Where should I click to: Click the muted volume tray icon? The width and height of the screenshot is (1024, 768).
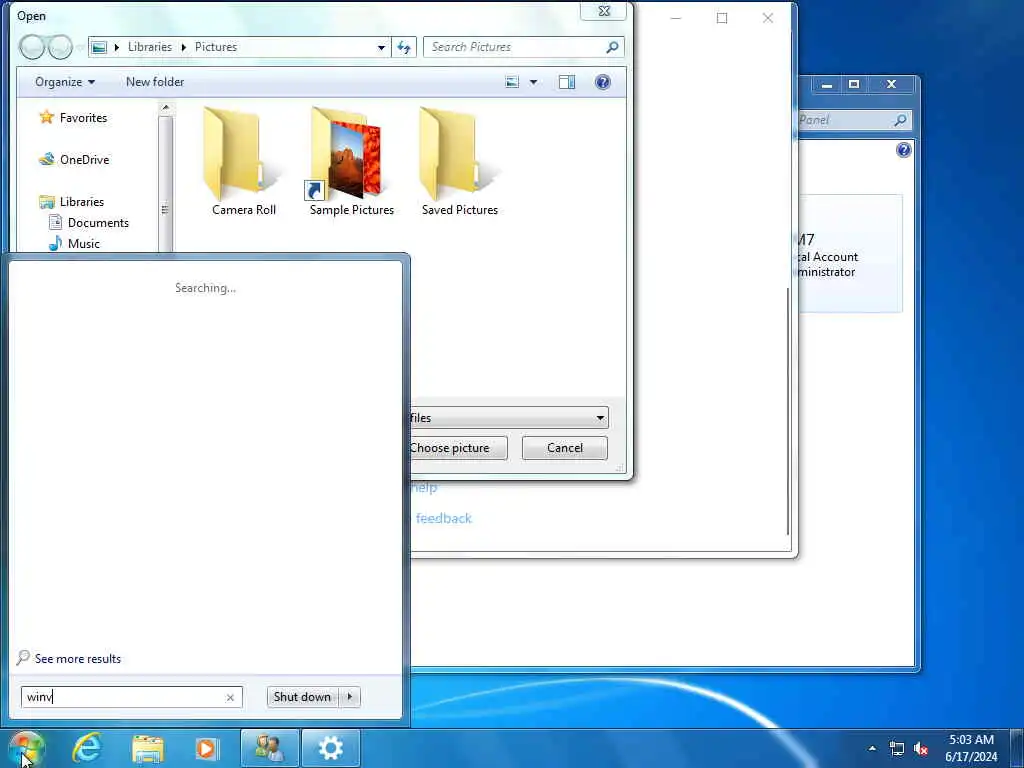pyautogui.click(x=921, y=749)
